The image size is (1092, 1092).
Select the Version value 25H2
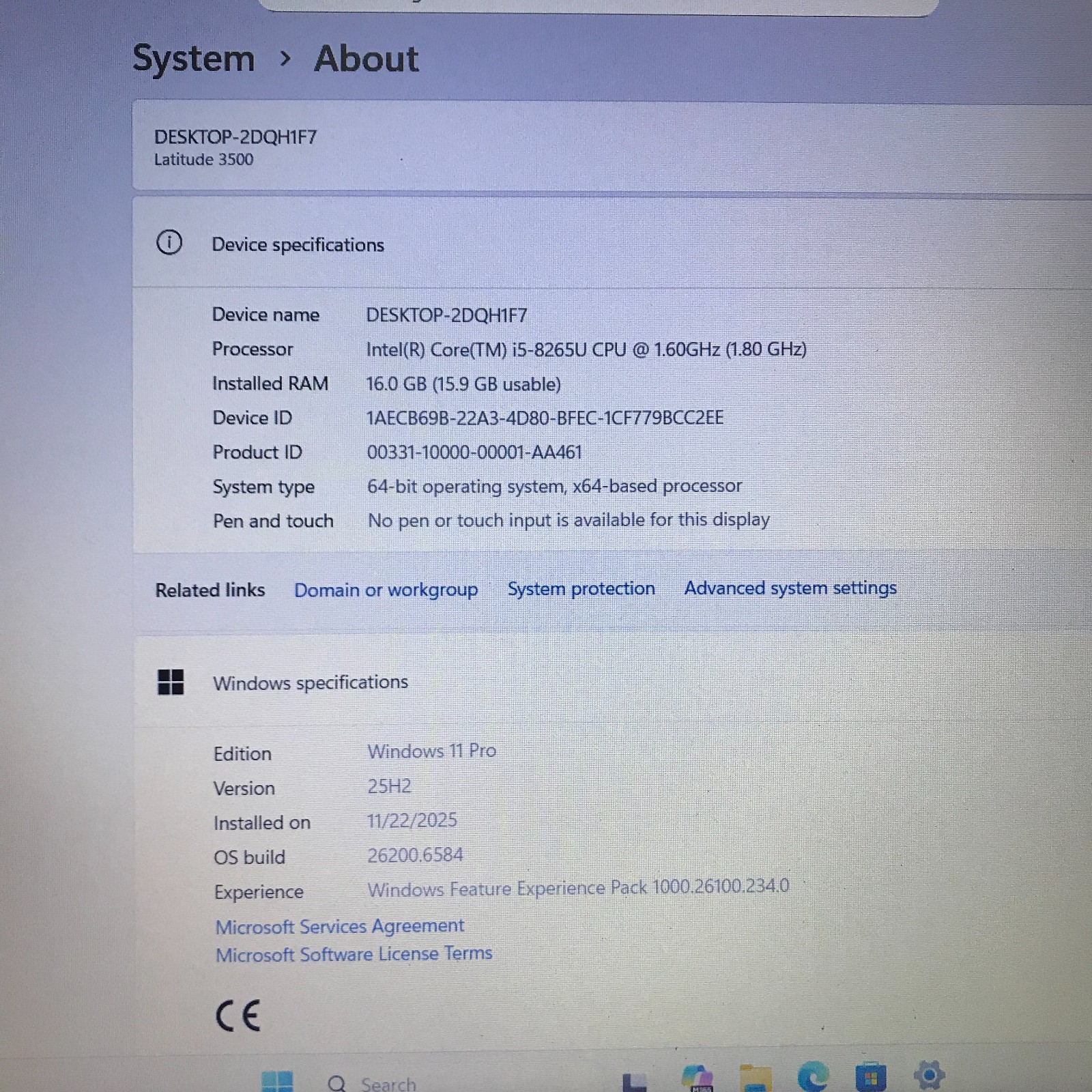(x=389, y=786)
